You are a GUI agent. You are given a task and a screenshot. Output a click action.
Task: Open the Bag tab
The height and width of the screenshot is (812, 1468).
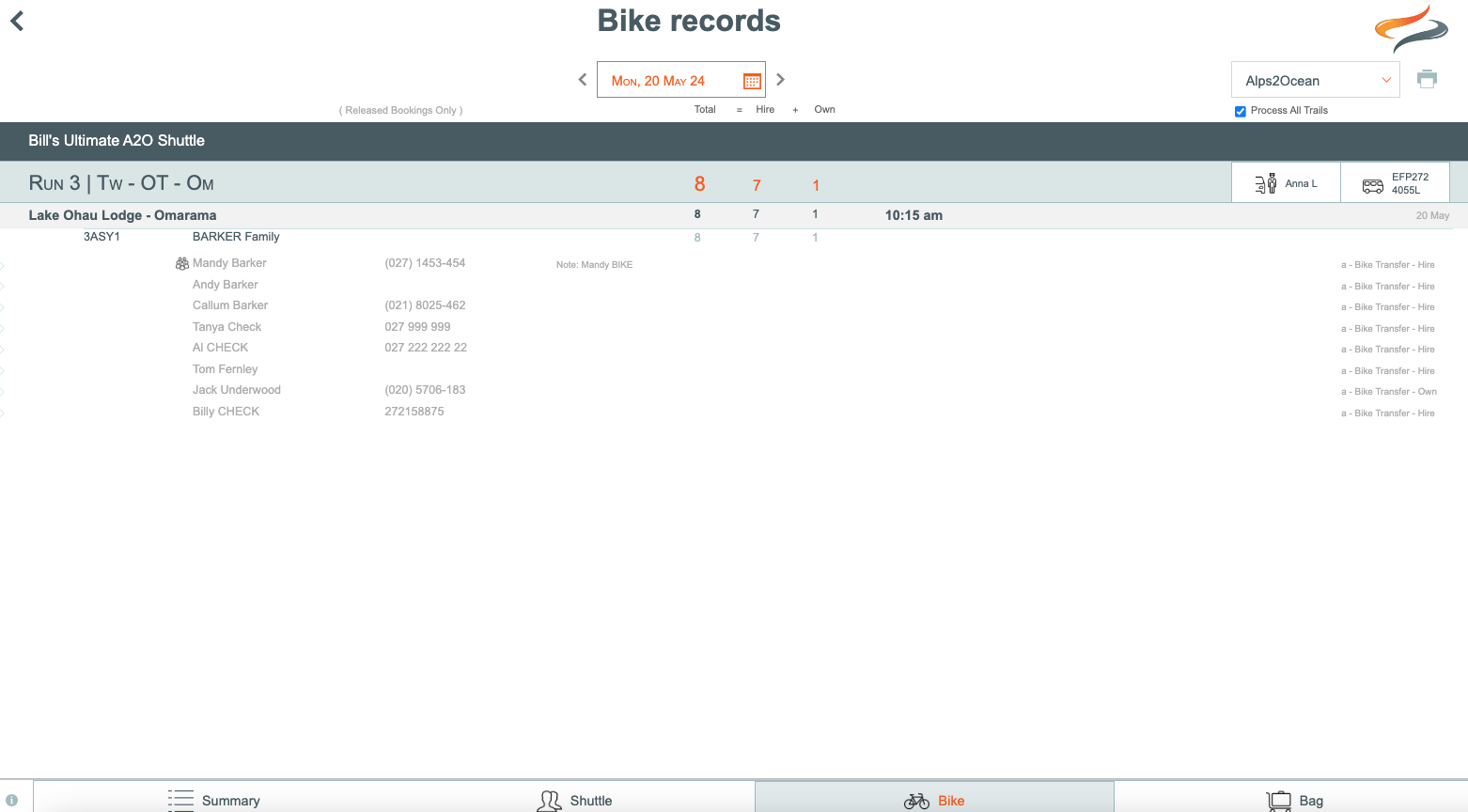tap(1294, 800)
